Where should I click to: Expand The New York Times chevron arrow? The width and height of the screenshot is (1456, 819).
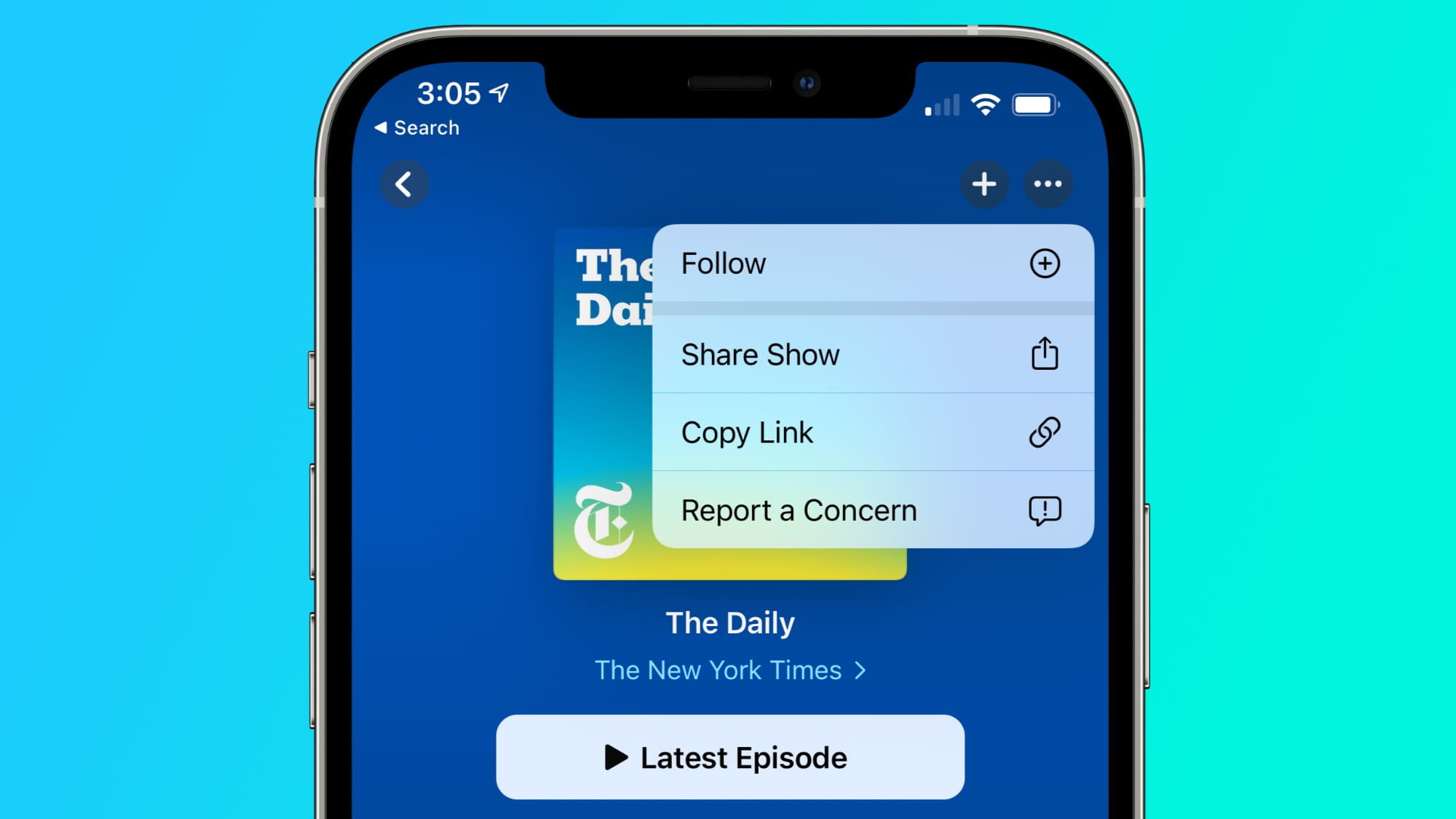point(862,670)
